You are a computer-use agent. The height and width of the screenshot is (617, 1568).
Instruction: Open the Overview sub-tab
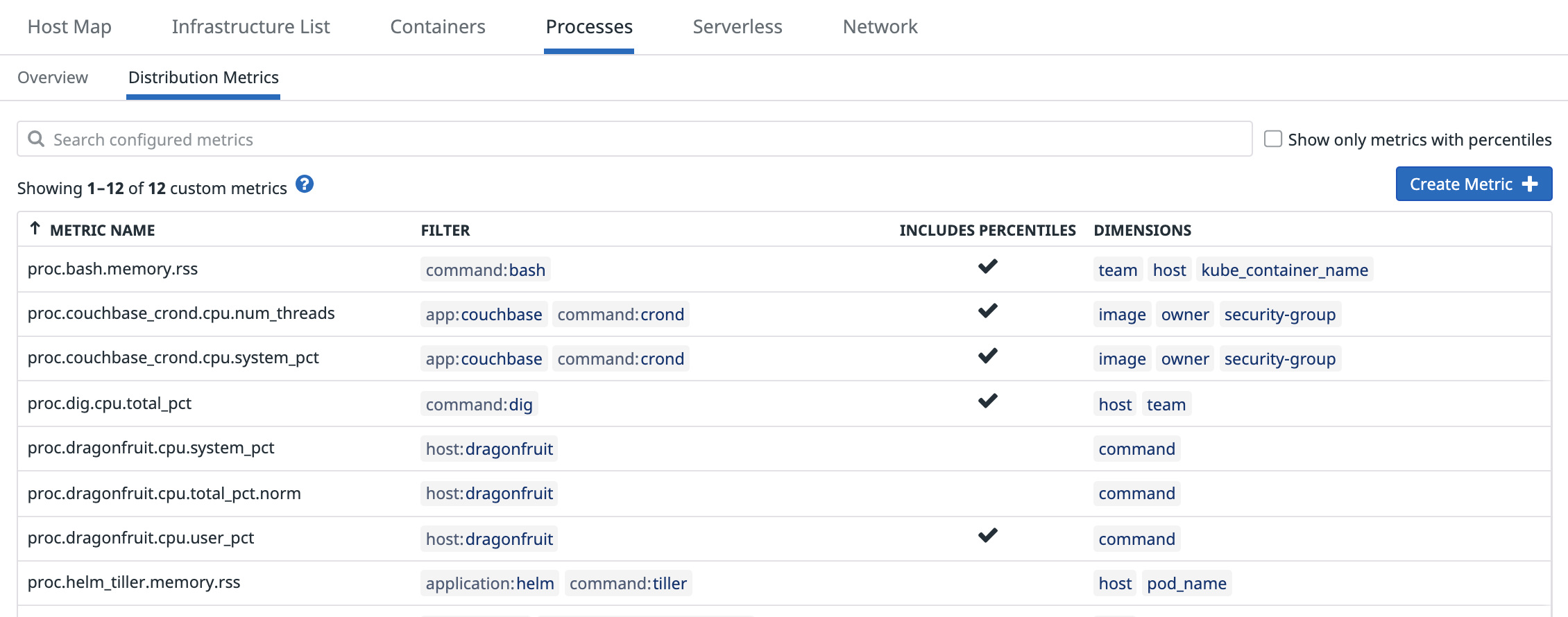pyautogui.click(x=53, y=78)
